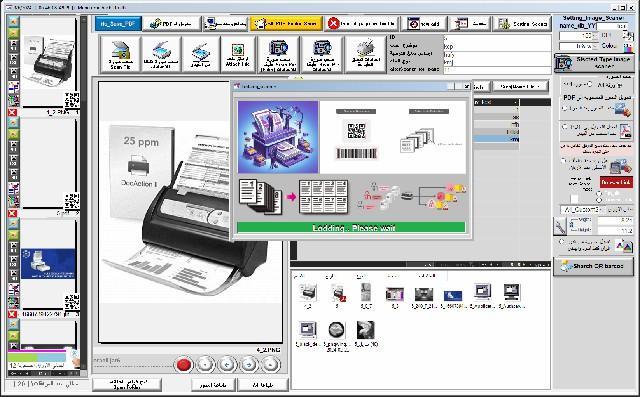The image size is (640, 397).
Task: Click the green Loading Please wait progress bar
Action: point(351,228)
